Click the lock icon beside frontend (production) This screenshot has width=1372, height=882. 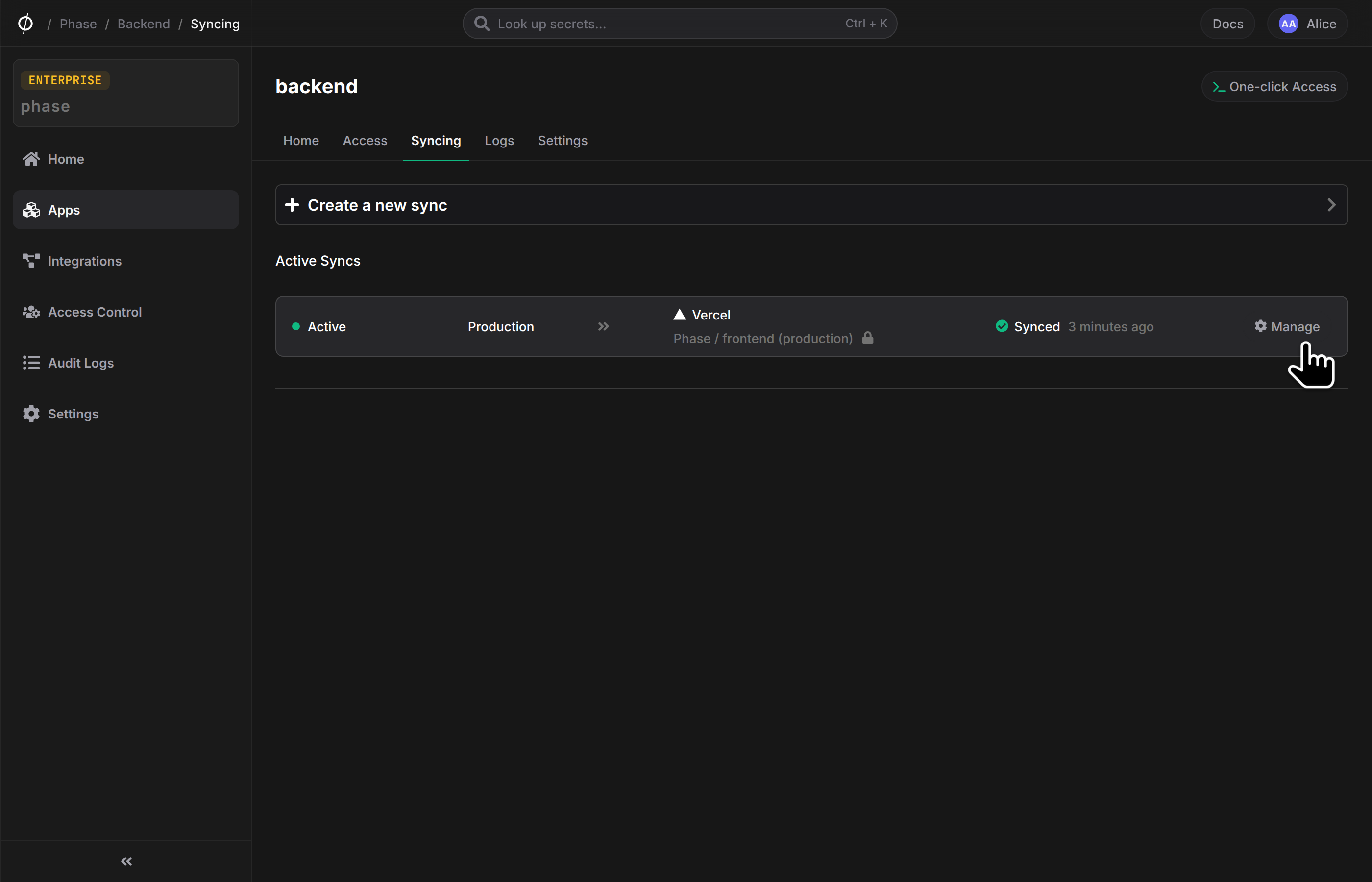(867, 338)
